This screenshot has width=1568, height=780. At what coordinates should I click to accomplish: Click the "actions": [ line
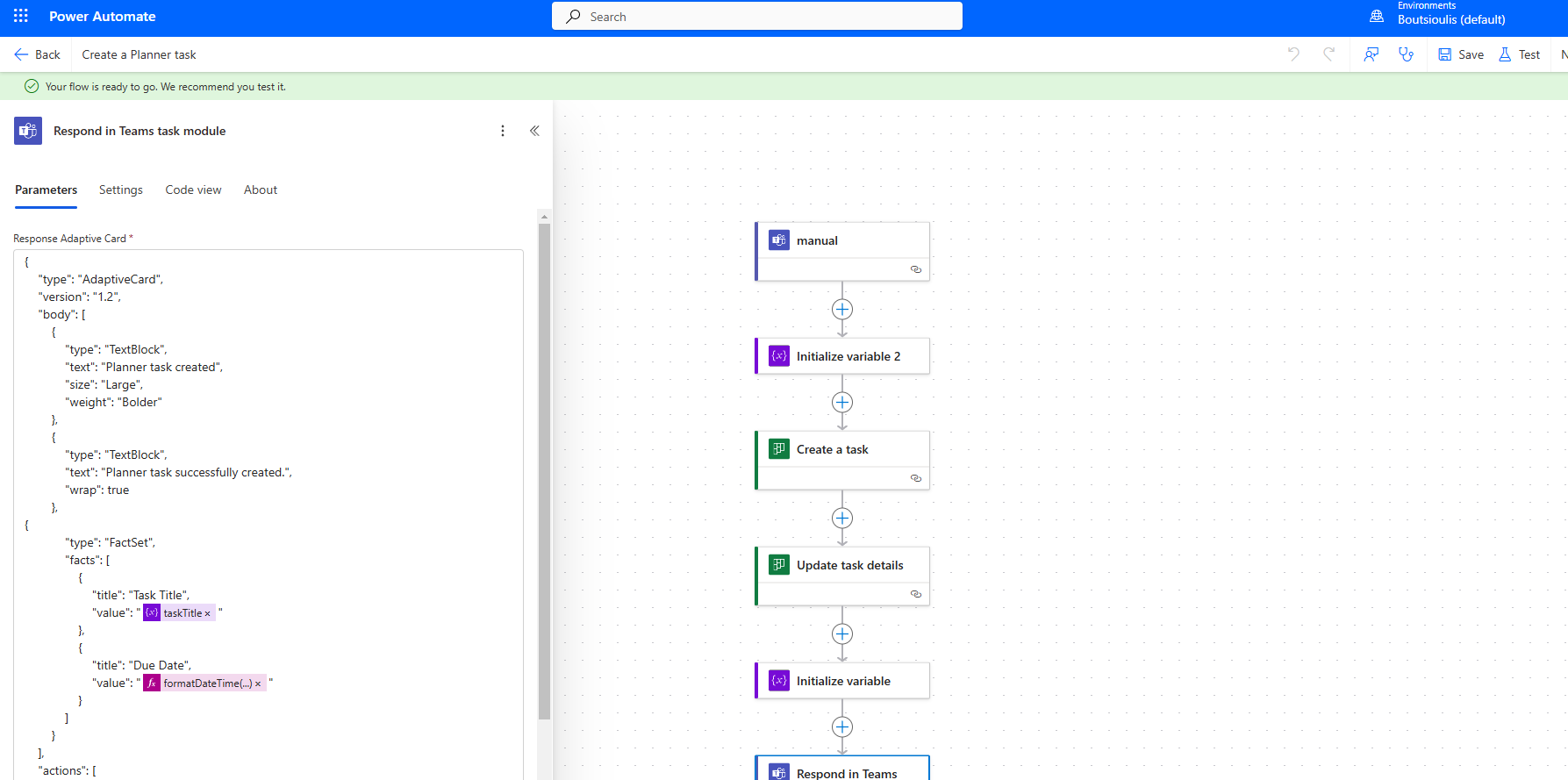pos(68,771)
